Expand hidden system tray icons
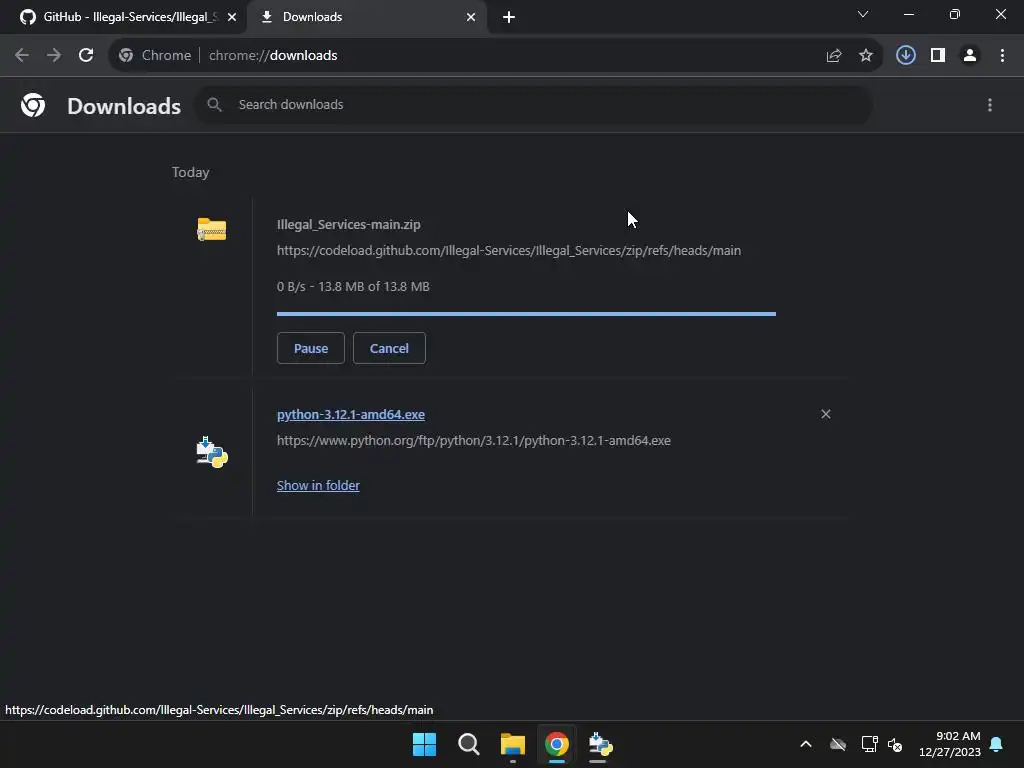Viewport: 1024px width, 768px height. 806,744
